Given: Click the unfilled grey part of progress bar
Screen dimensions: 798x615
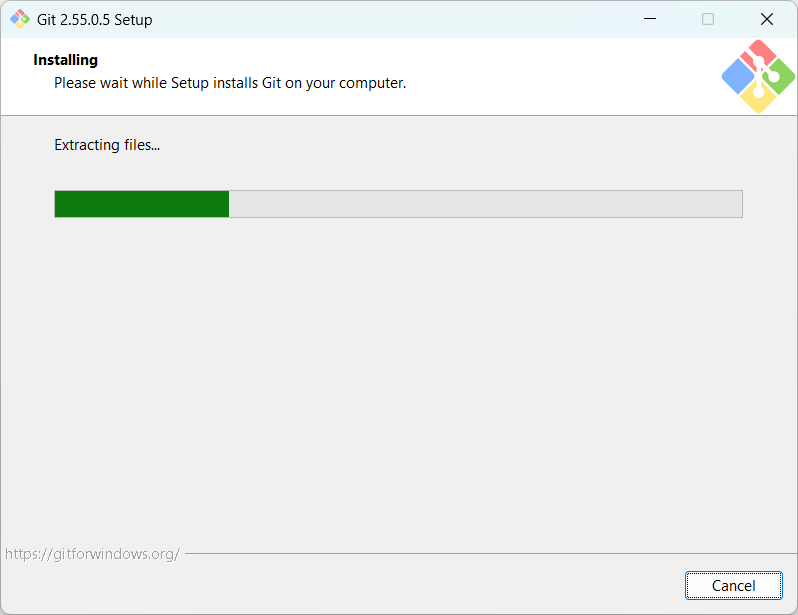Looking at the screenshot, I should point(486,204).
